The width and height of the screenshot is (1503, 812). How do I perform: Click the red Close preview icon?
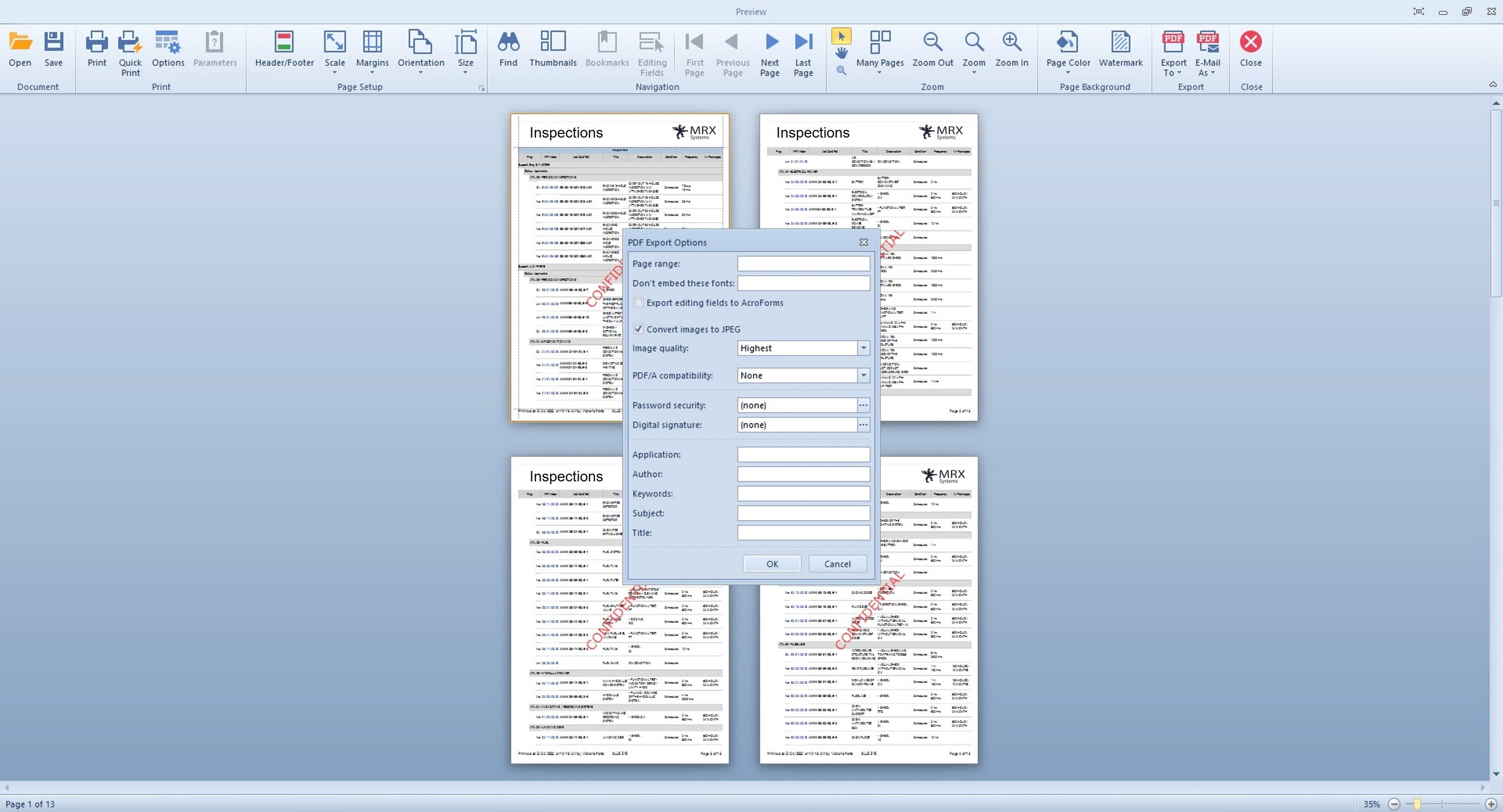tap(1250, 42)
